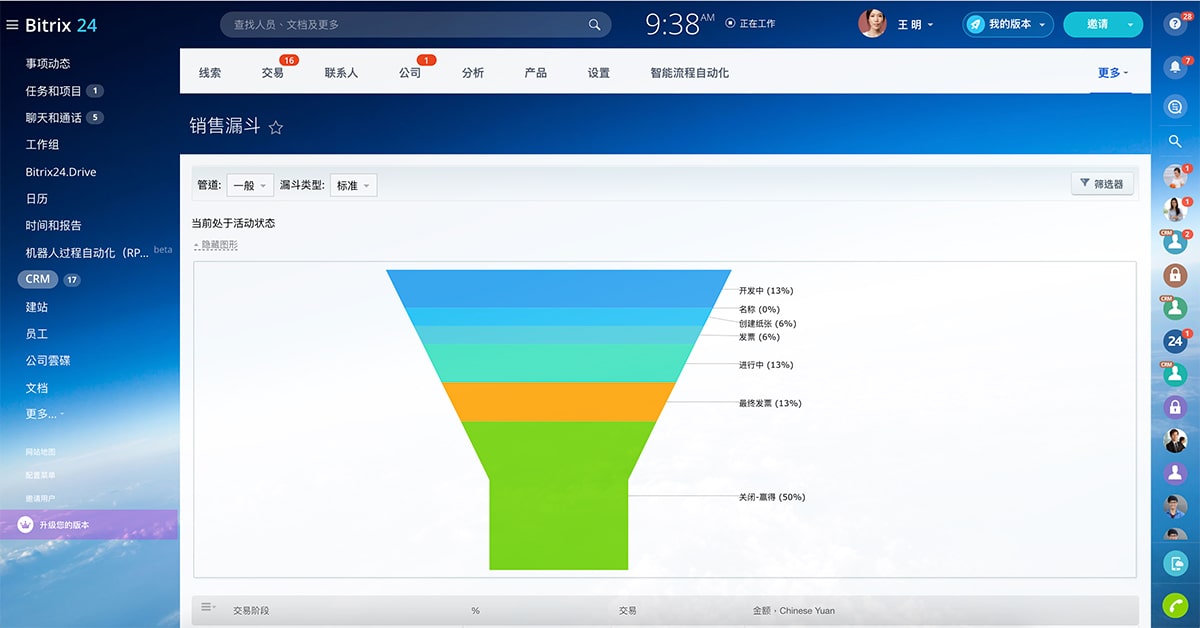
Task: Expand the 更多 tab dropdown at top right
Action: coord(1112,73)
